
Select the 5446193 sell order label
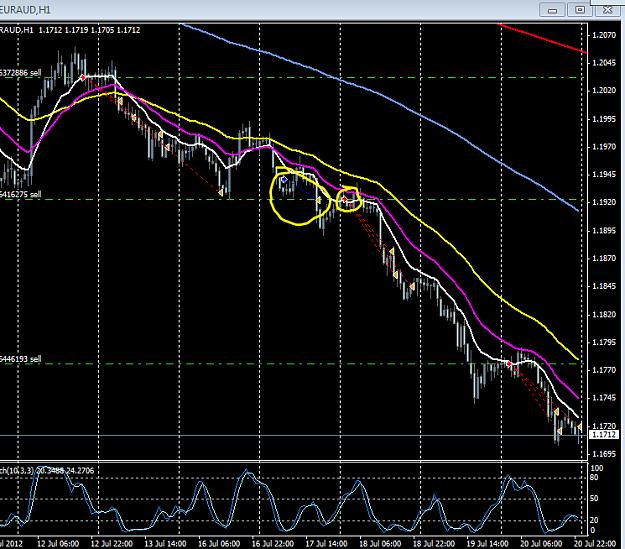pyautogui.click(x=20, y=359)
